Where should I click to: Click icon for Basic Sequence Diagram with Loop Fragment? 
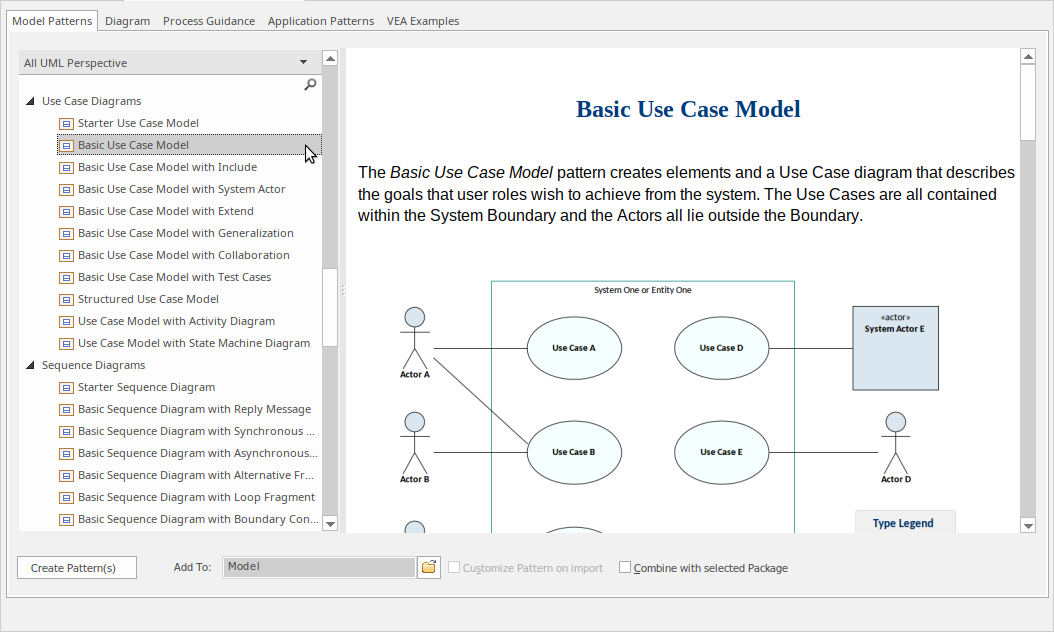tap(66, 498)
